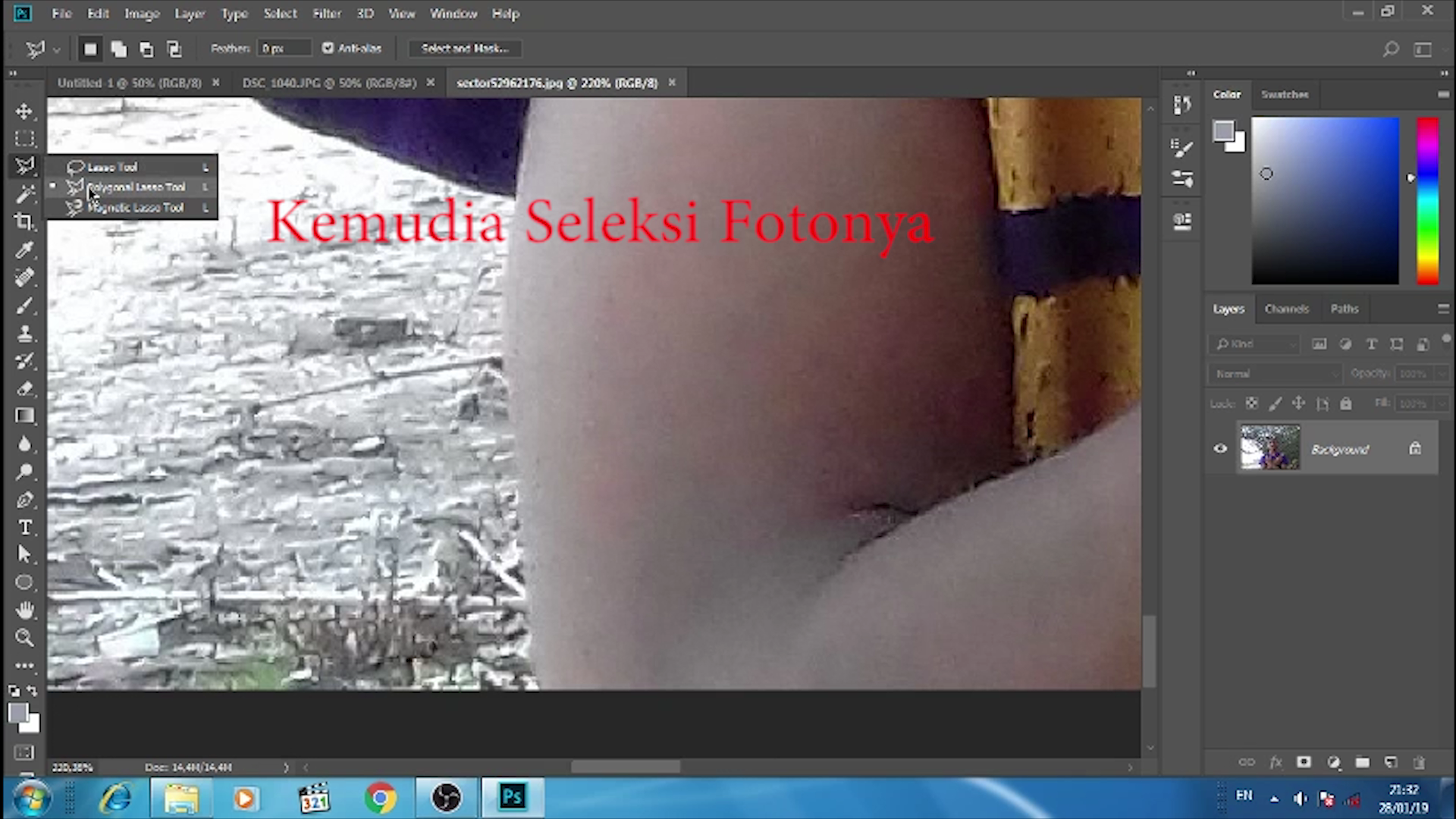Viewport: 1456px width, 819px height.
Task: Choose Magnetic Lasso Tool from flyout
Action: click(x=135, y=207)
